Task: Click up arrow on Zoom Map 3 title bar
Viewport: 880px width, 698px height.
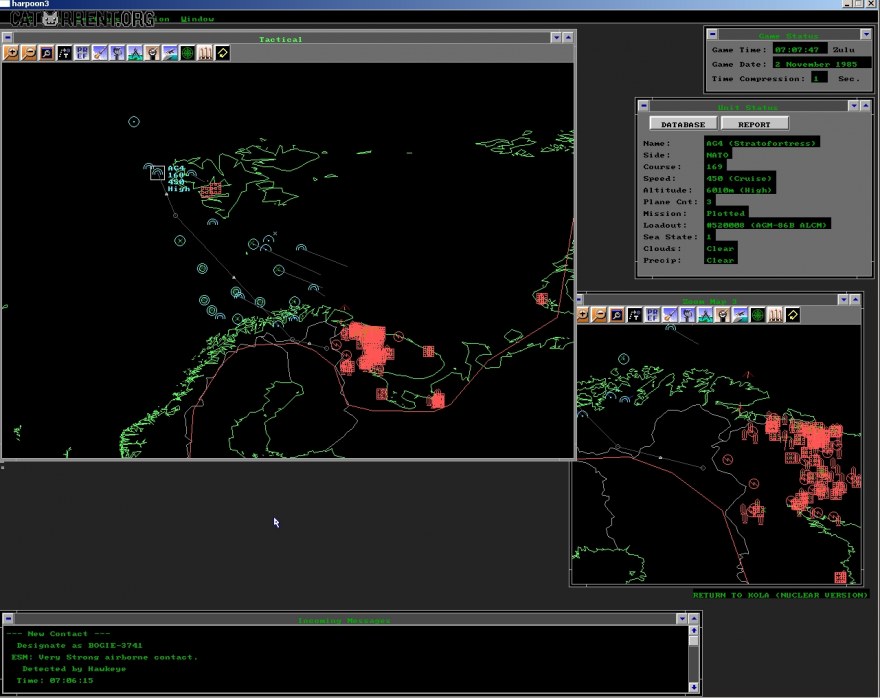Action: [855, 300]
